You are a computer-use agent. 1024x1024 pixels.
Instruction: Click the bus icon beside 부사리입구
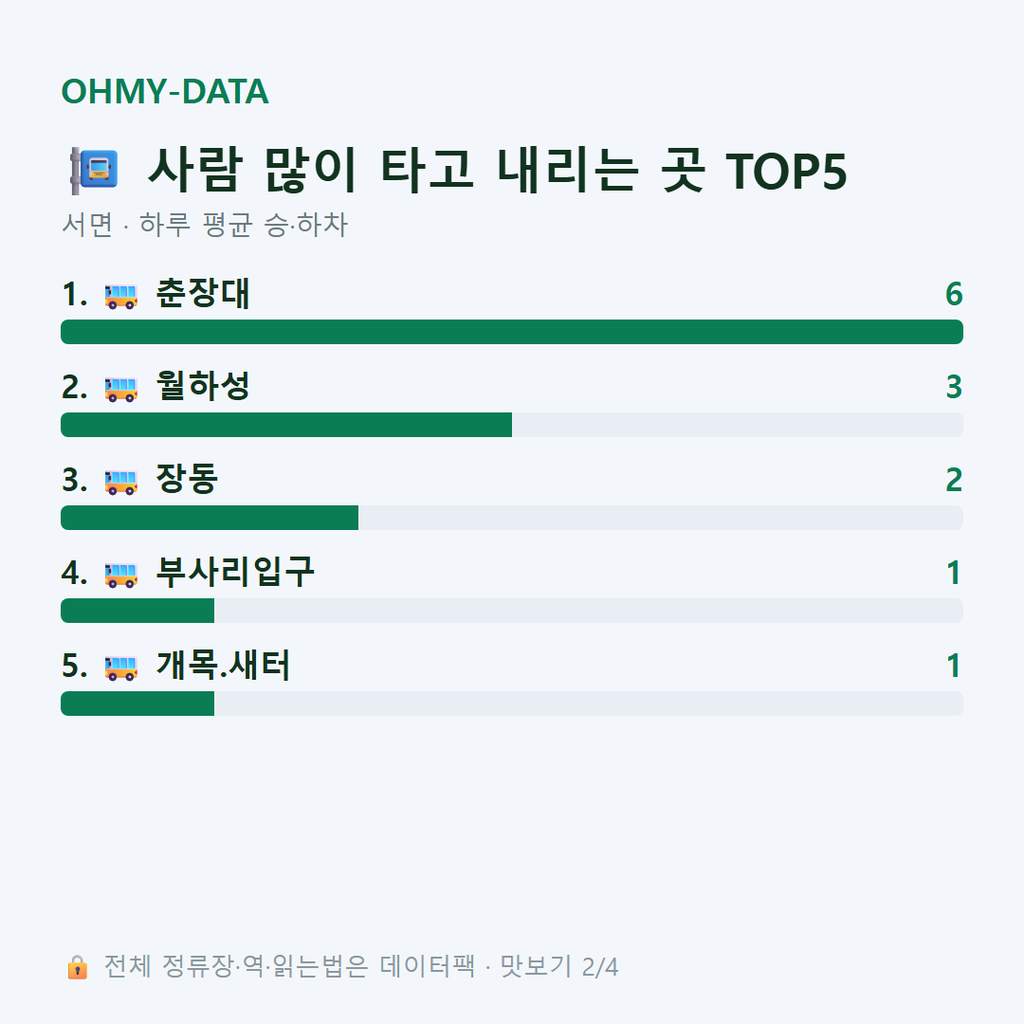[121, 575]
